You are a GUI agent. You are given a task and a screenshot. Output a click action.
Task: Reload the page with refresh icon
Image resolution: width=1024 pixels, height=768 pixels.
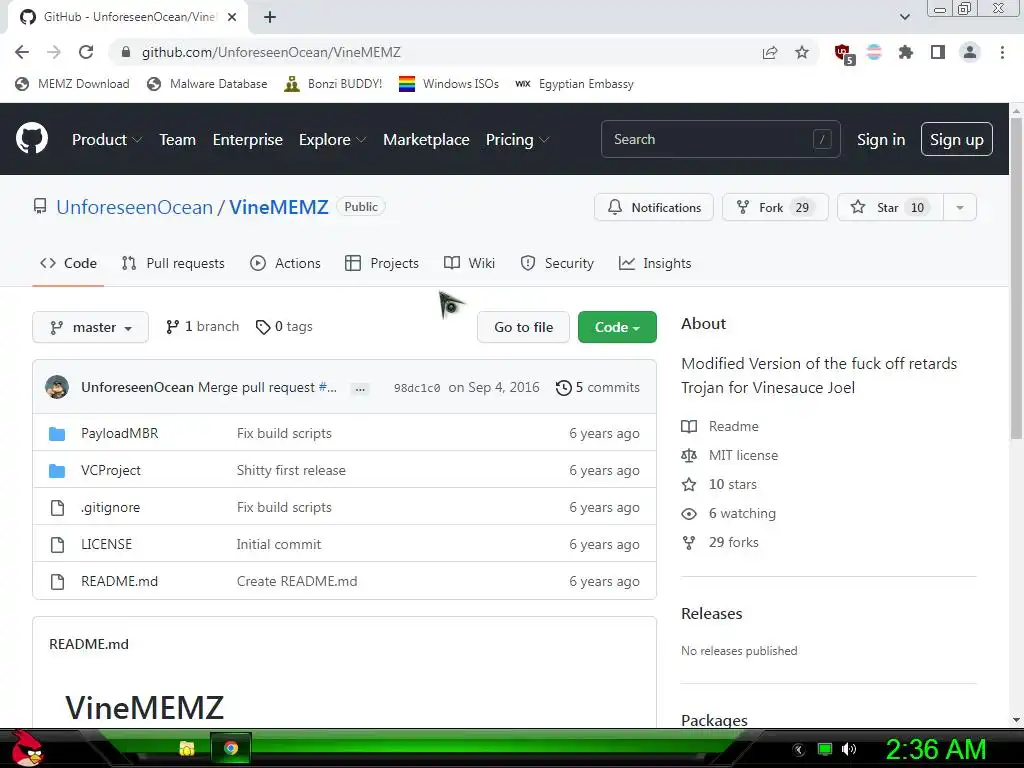point(86,52)
